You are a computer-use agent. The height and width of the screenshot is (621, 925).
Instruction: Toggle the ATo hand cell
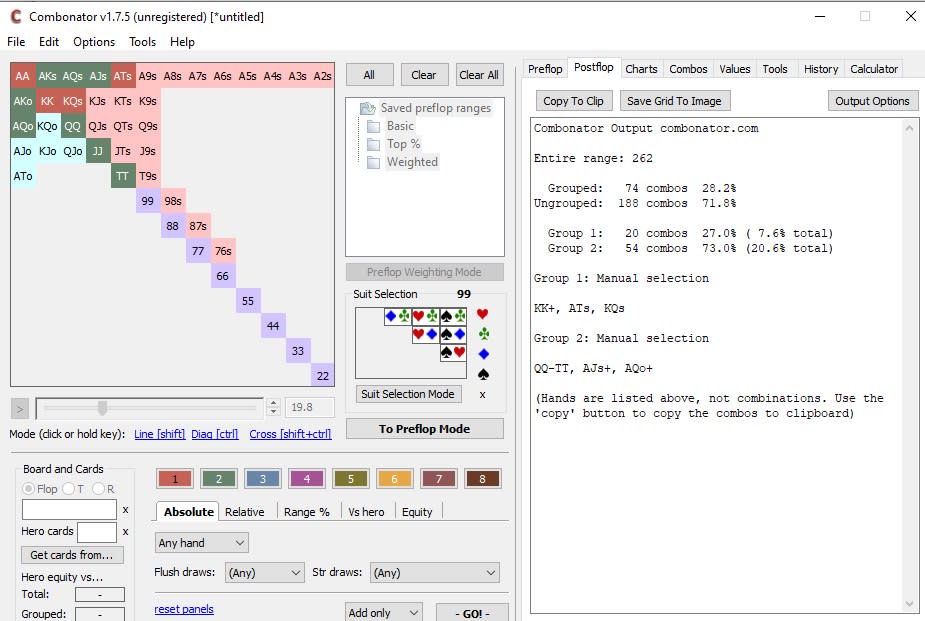click(x=23, y=176)
